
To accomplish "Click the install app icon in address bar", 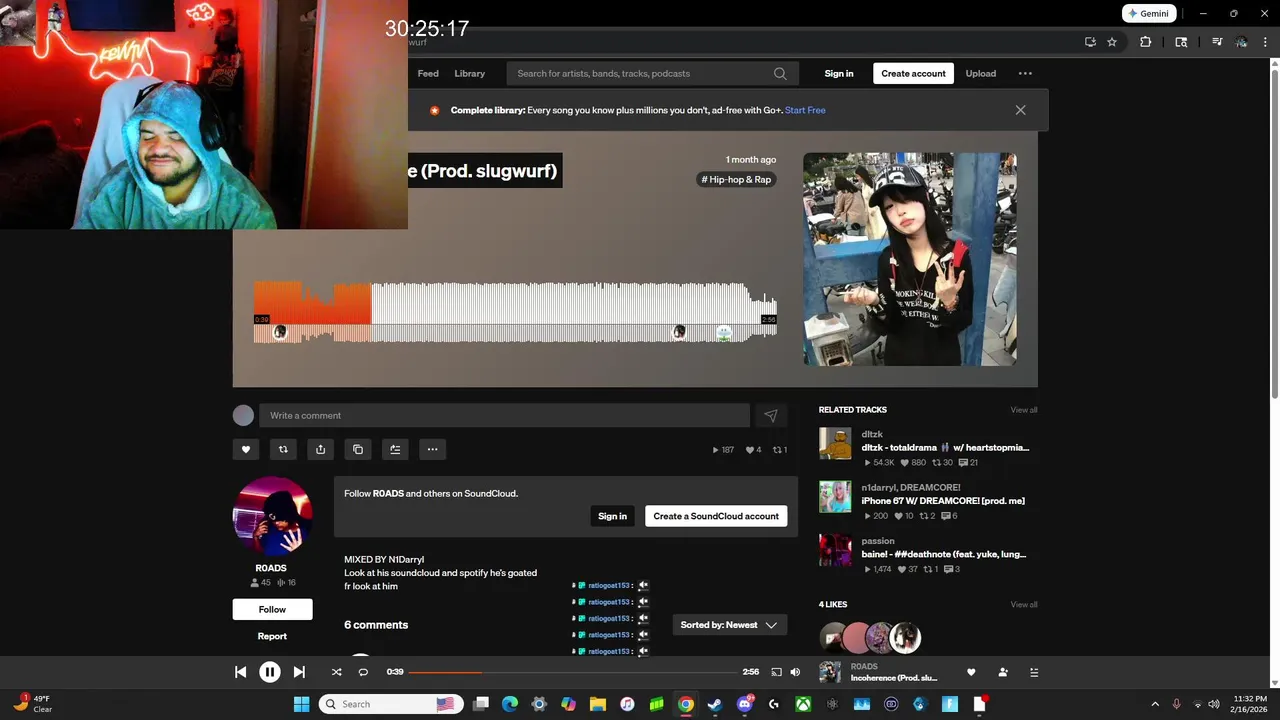I will pos(1090,42).
